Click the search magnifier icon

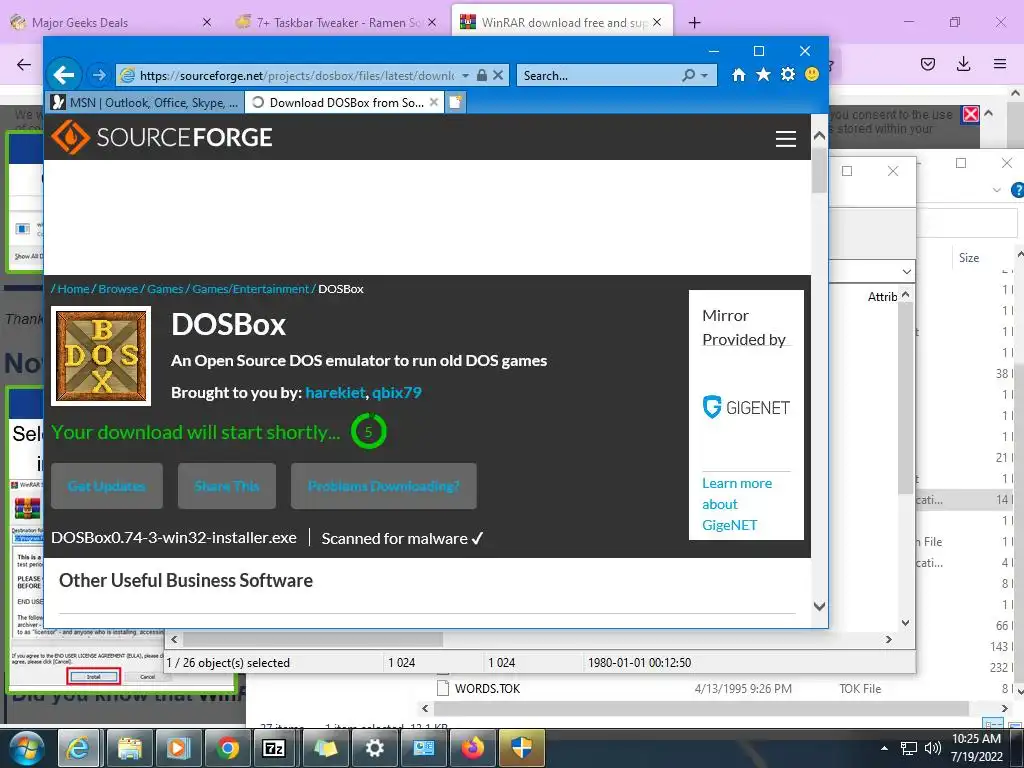(688, 75)
